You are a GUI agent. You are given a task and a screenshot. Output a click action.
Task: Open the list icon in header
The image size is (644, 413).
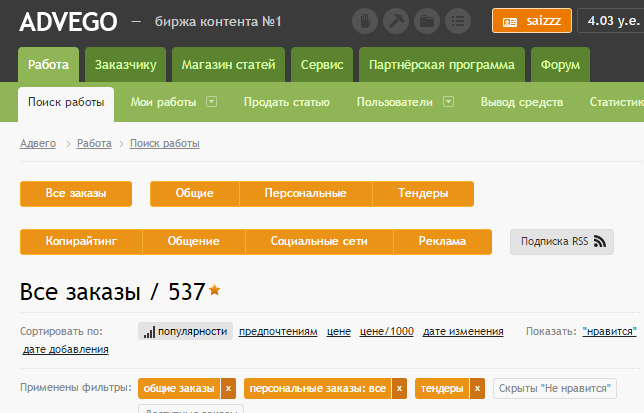(458, 21)
